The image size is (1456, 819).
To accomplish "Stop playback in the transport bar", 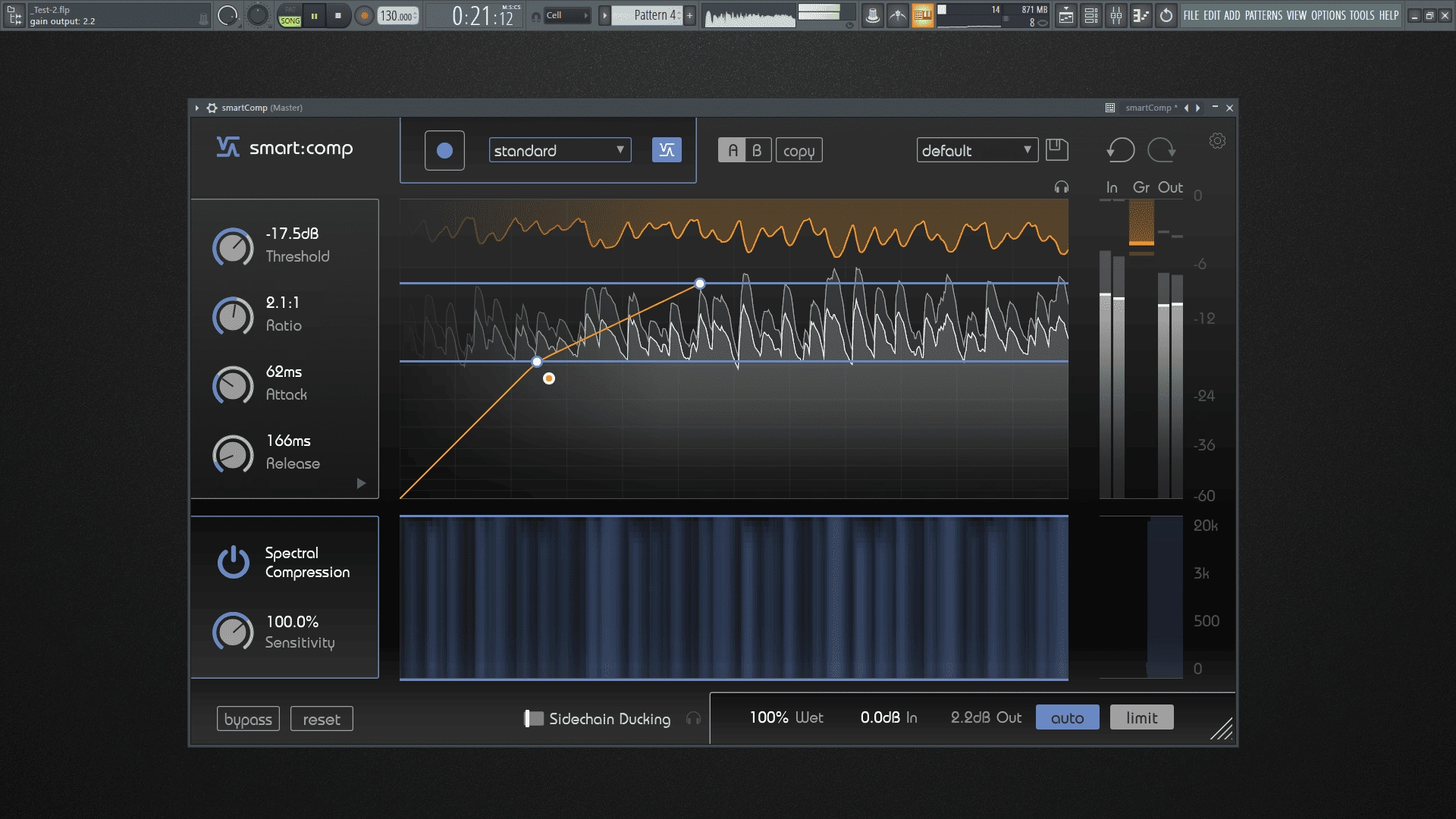I will (338, 15).
